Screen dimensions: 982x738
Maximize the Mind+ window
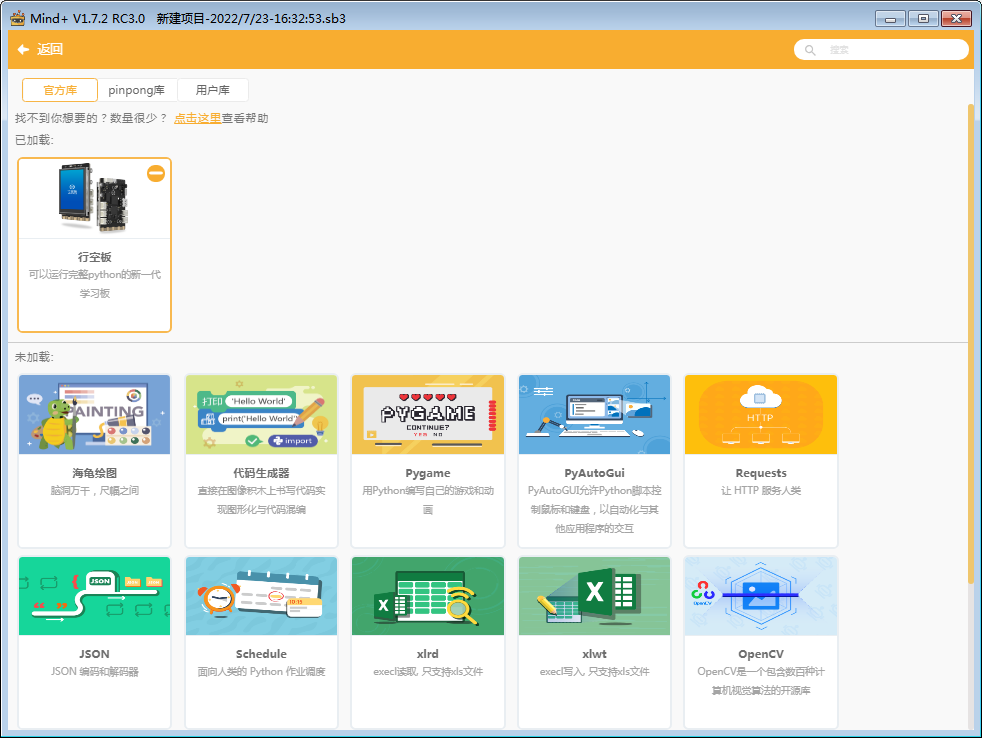coord(923,18)
